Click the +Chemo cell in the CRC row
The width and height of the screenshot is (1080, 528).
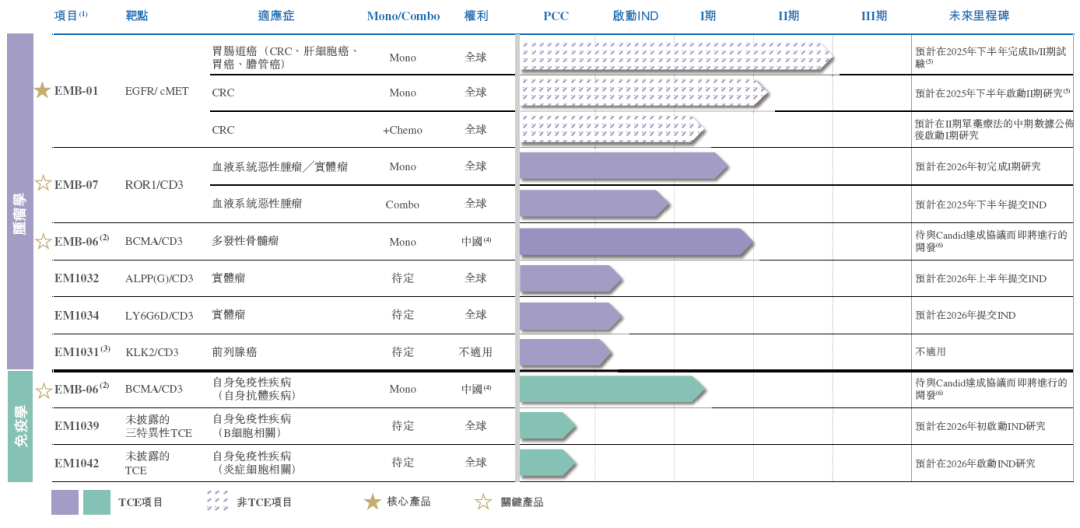coord(403,130)
